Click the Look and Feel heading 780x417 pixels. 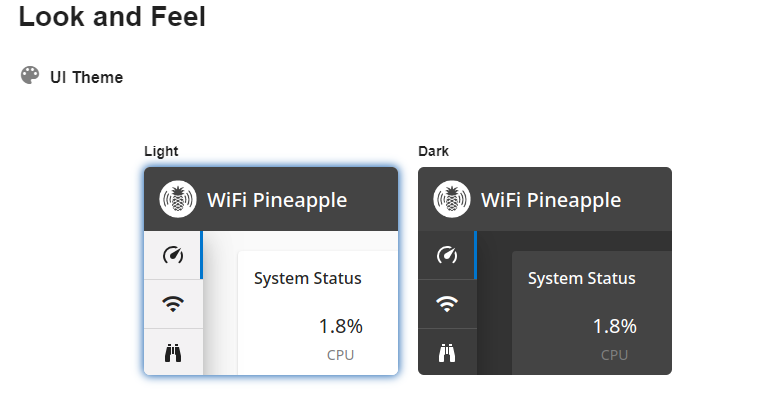tap(112, 16)
